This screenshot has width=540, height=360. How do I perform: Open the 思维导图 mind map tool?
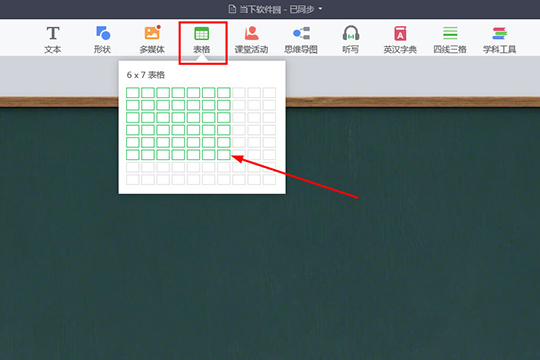301,40
